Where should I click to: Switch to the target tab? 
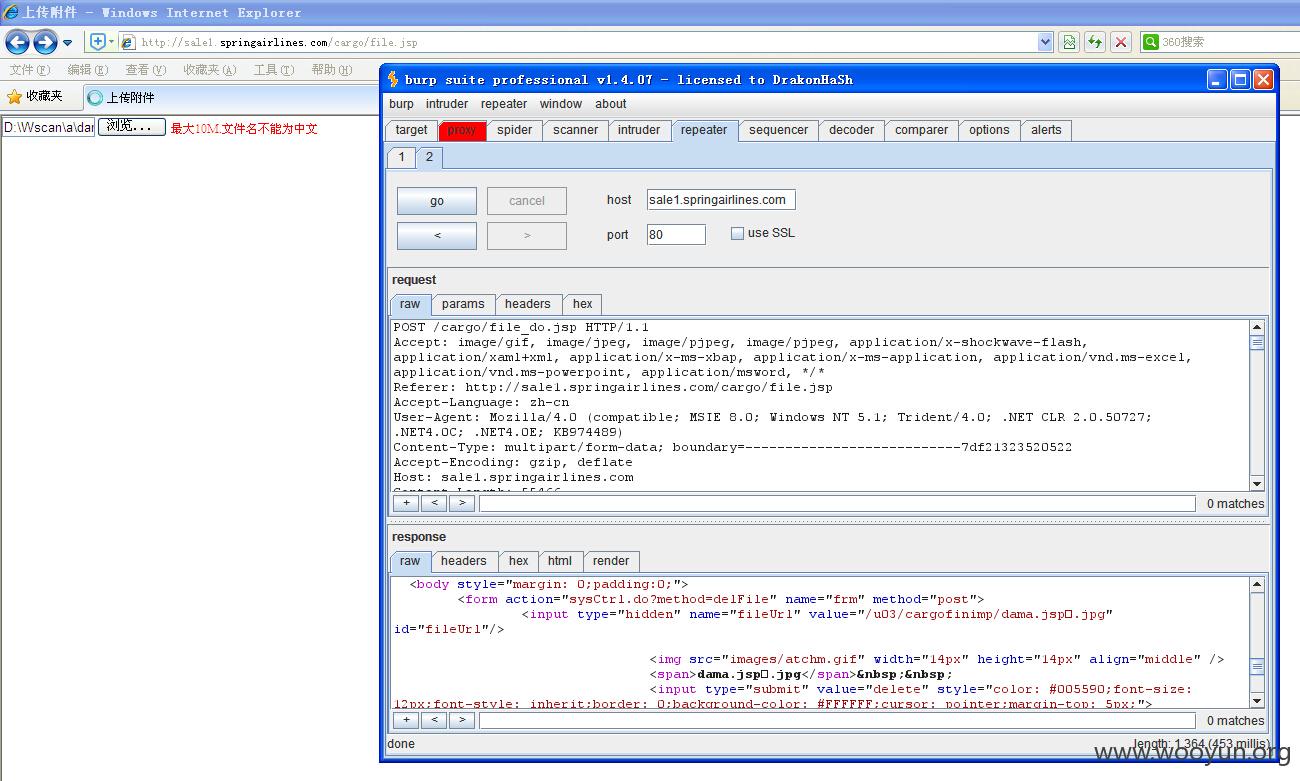[411, 130]
